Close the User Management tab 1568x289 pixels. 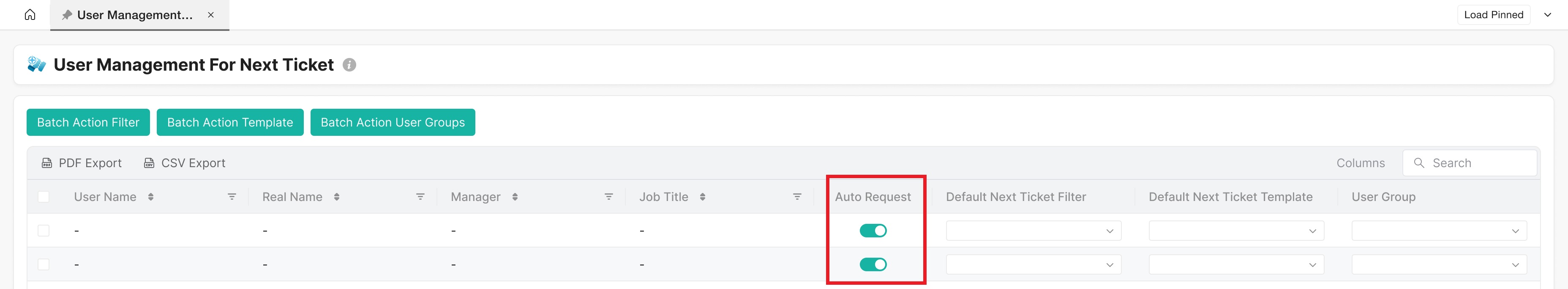210,15
